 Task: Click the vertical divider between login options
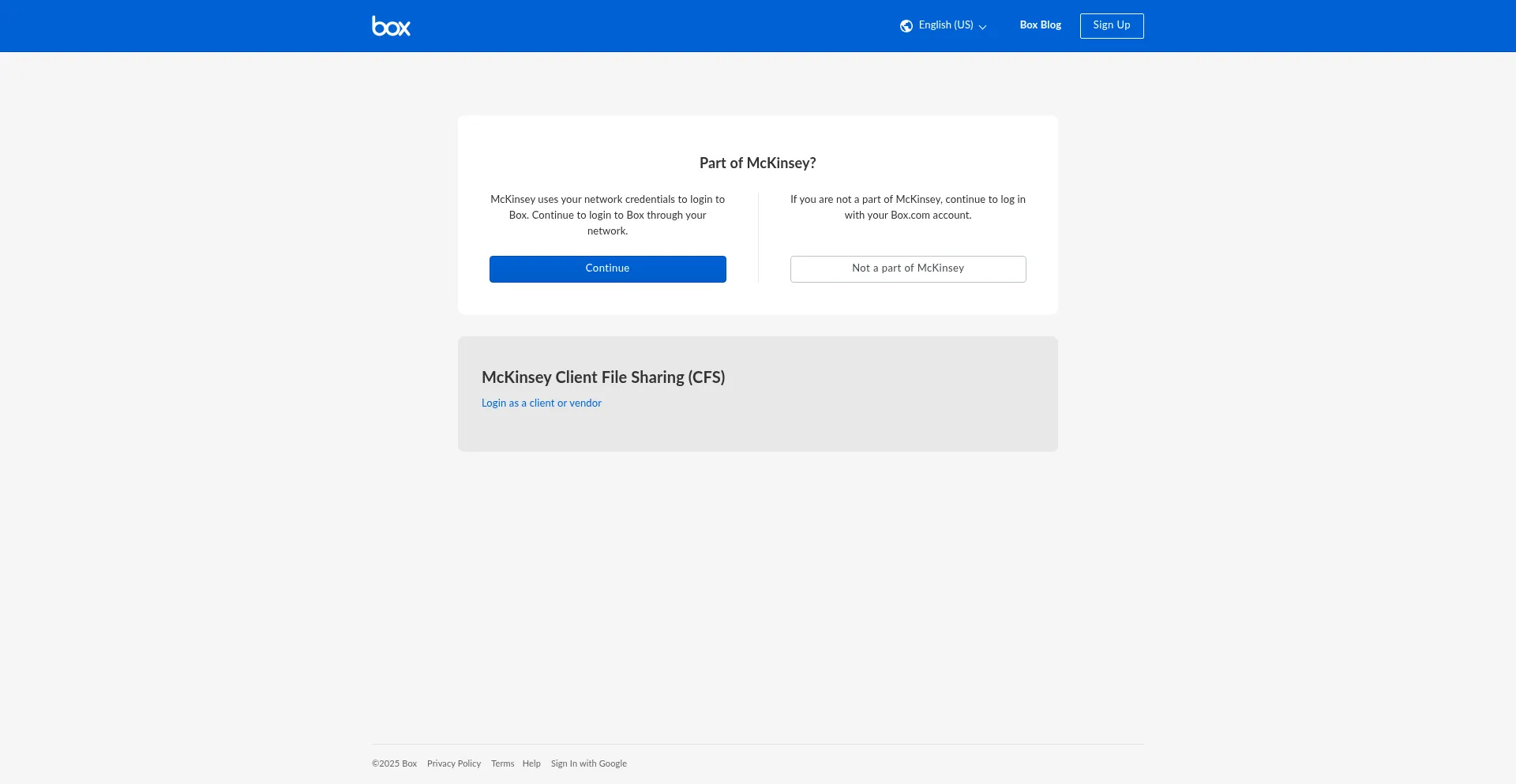tap(758, 237)
